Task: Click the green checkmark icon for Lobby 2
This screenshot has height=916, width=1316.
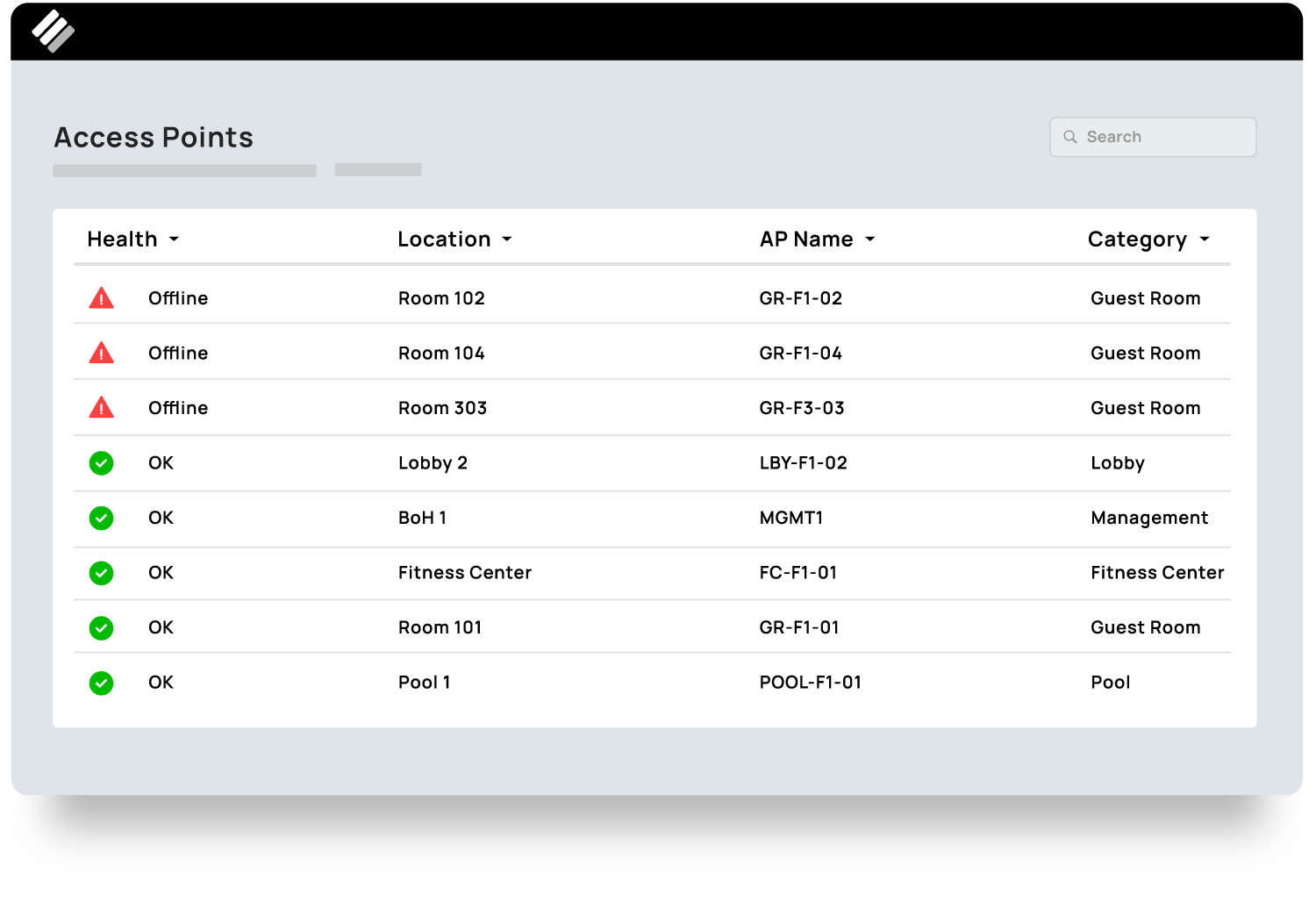Action: click(101, 462)
